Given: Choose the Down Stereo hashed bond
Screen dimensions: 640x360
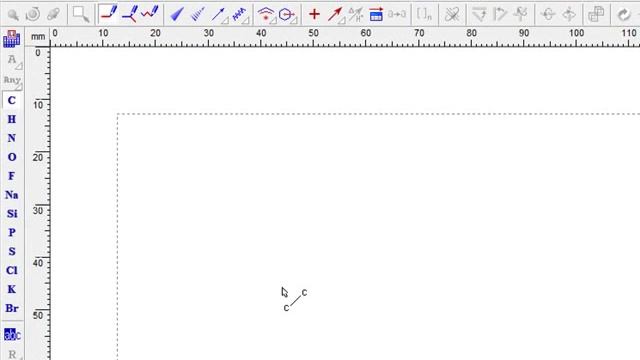Looking at the screenshot, I should (x=198, y=15).
